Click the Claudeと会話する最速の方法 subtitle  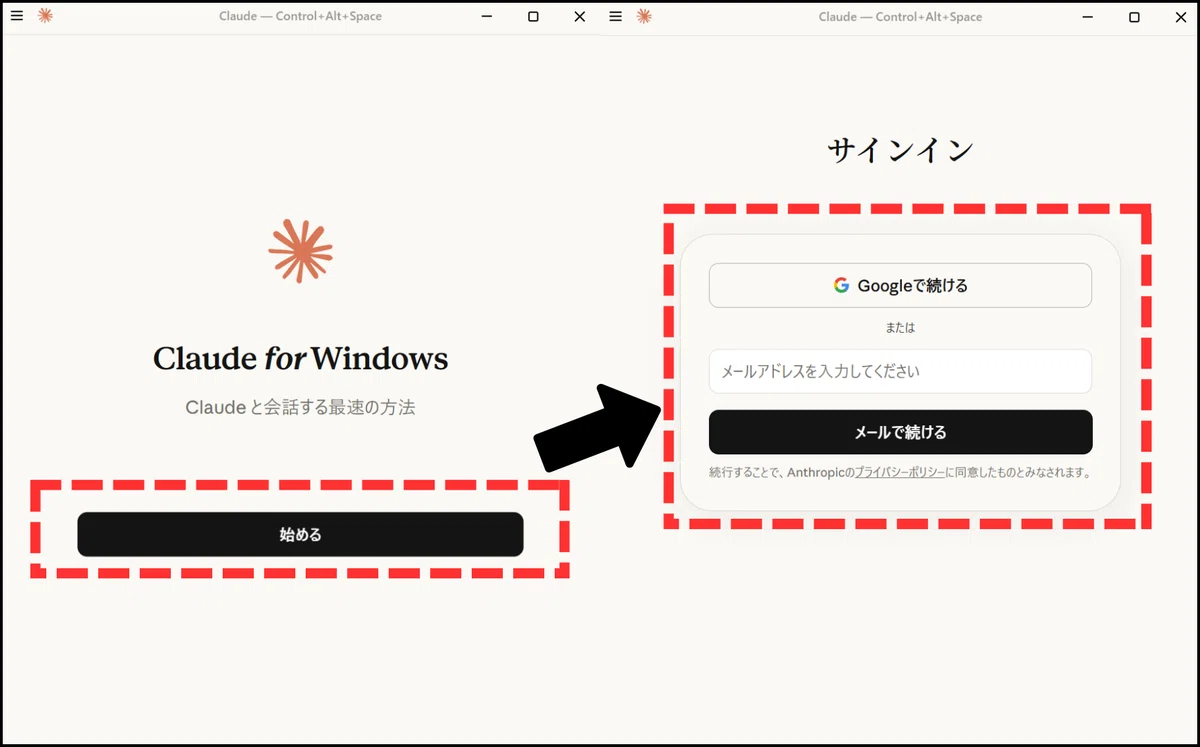tap(300, 407)
